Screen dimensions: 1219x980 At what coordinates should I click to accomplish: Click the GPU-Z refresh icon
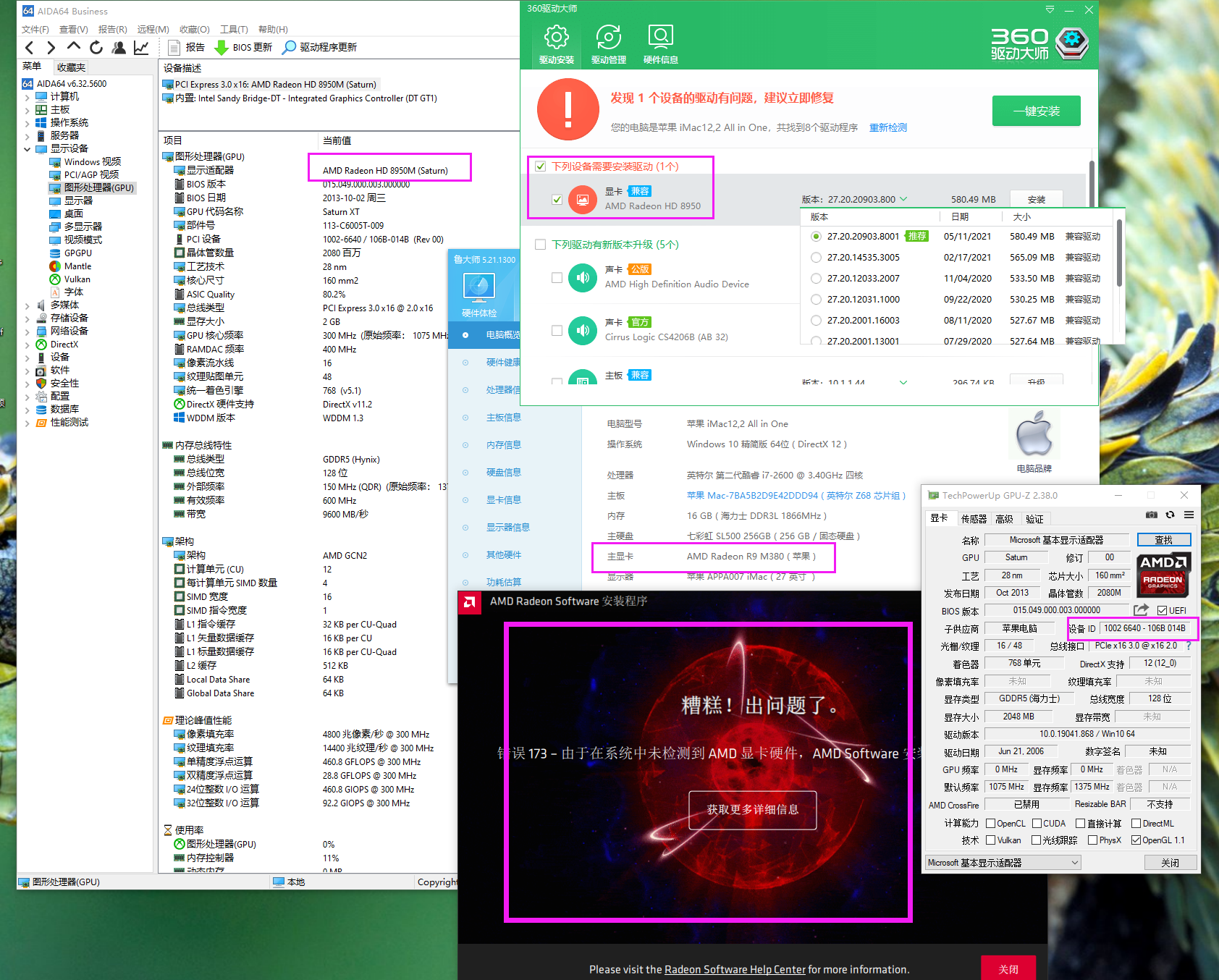pyautogui.click(x=1170, y=515)
